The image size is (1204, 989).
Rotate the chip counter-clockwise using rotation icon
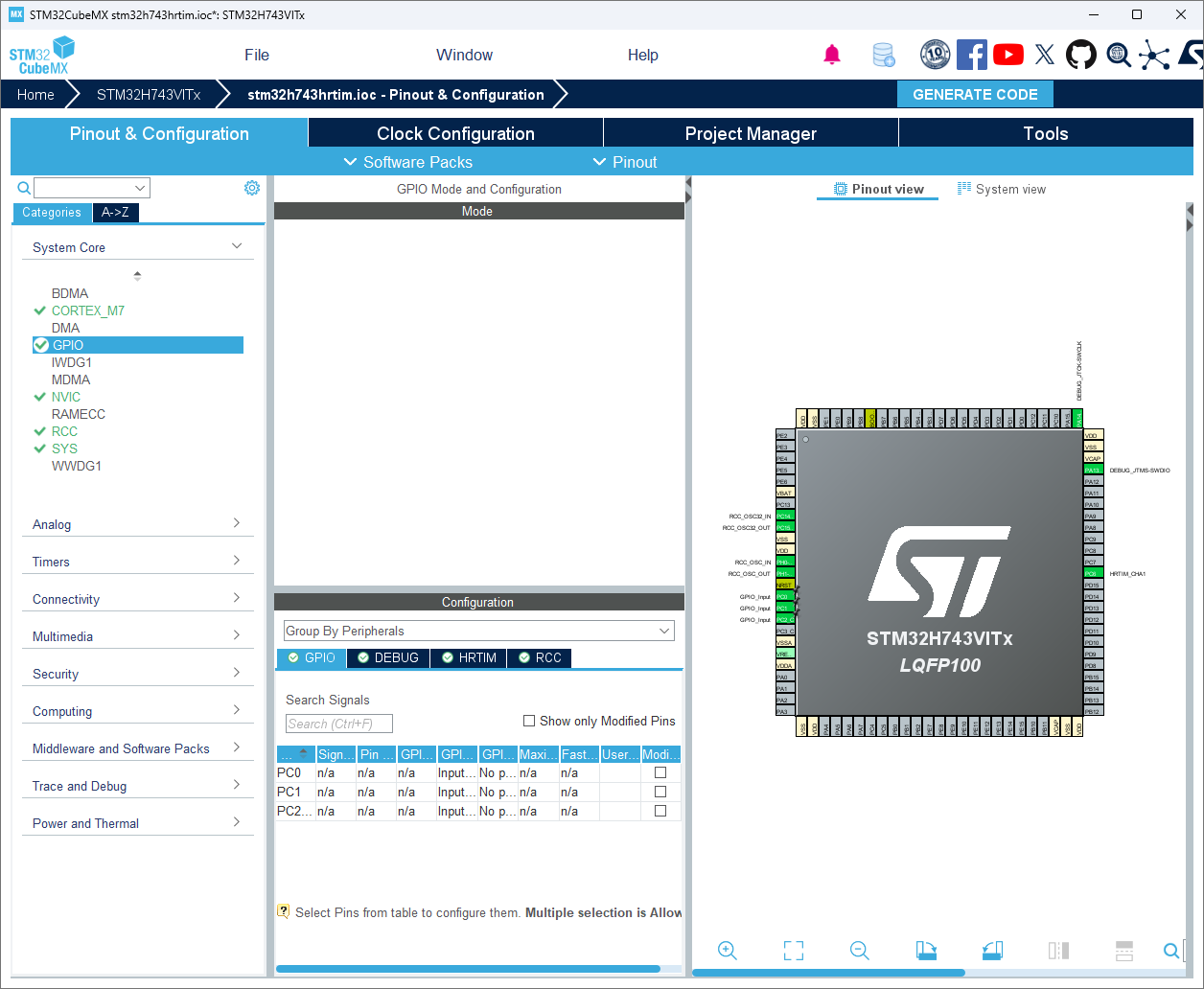991,951
